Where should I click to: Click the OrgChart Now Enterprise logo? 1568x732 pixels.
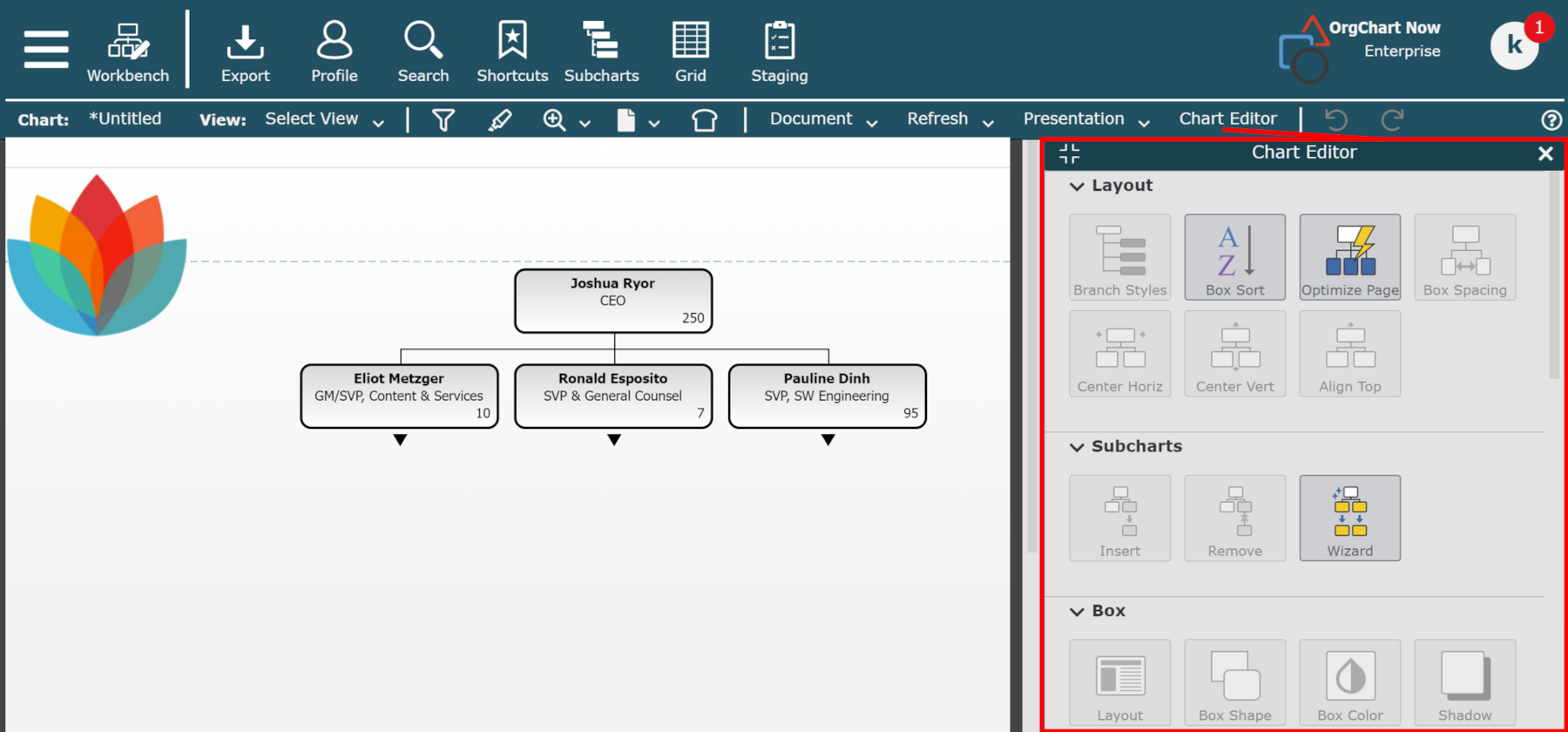click(1359, 49)
